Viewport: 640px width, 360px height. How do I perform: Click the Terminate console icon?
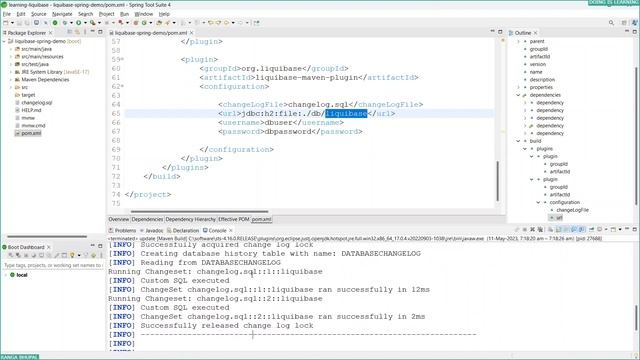525,229
